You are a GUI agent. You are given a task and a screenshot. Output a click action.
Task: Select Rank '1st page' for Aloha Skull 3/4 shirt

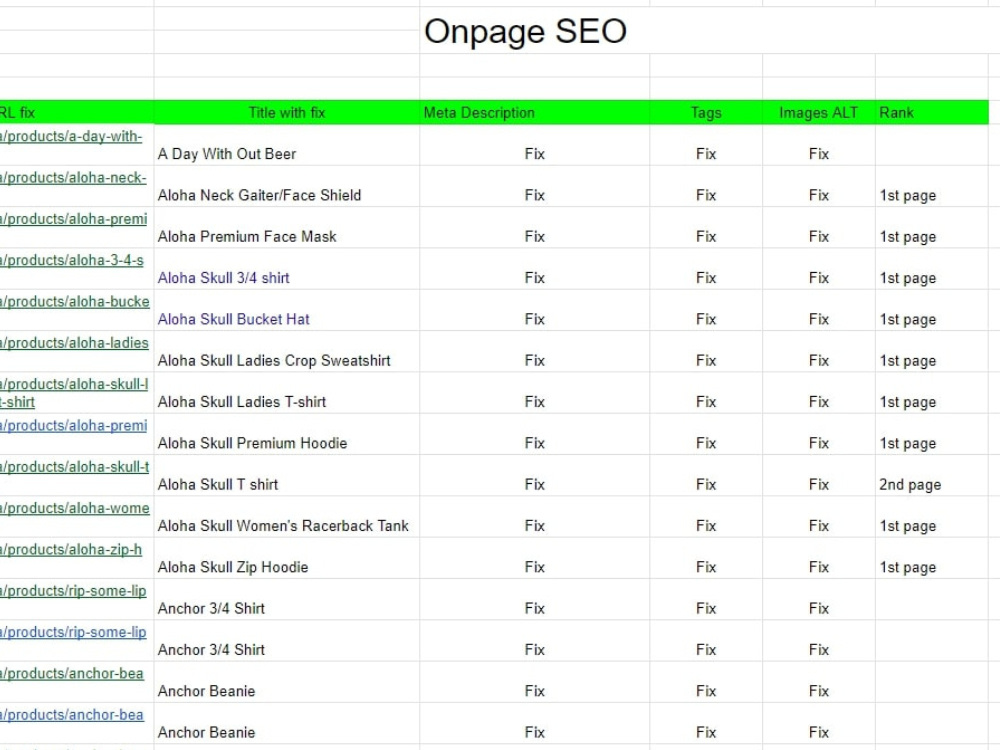click(x=932, y=270)
